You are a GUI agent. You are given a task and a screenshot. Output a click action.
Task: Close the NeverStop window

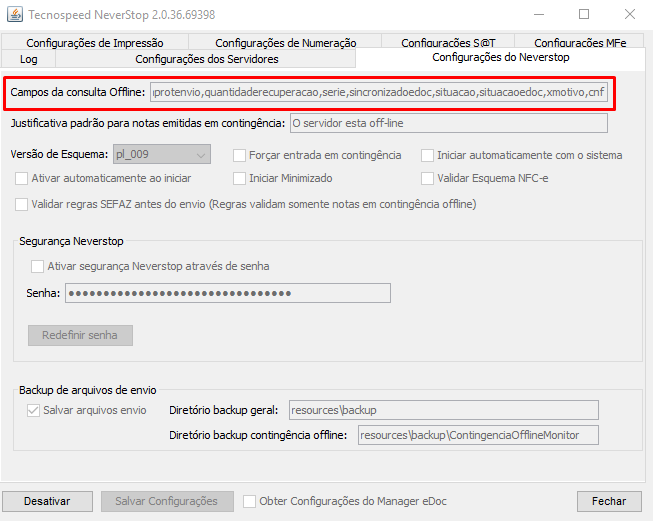(x=630, y=15)
